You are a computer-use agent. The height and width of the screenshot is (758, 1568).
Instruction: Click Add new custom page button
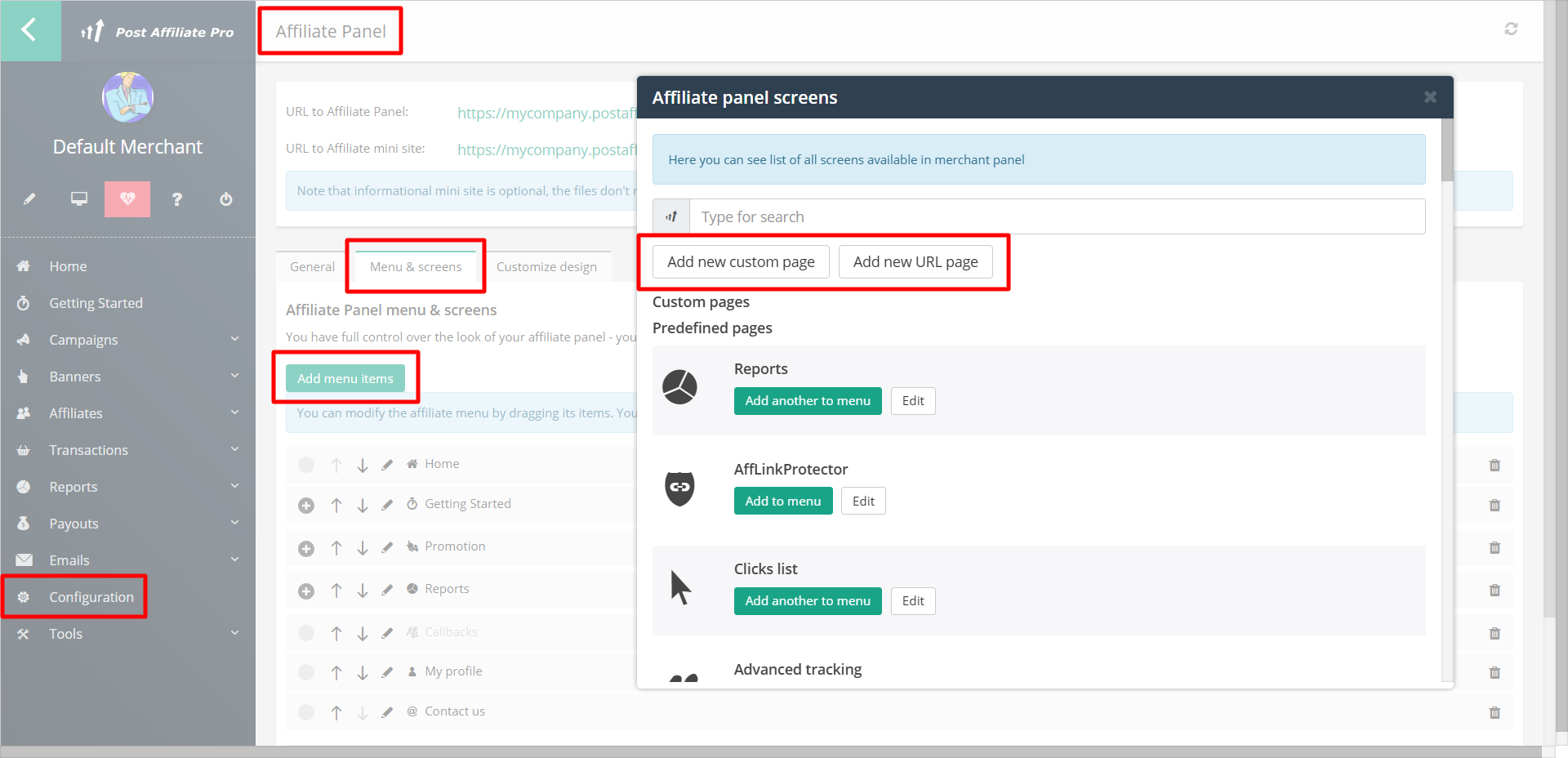741,262
